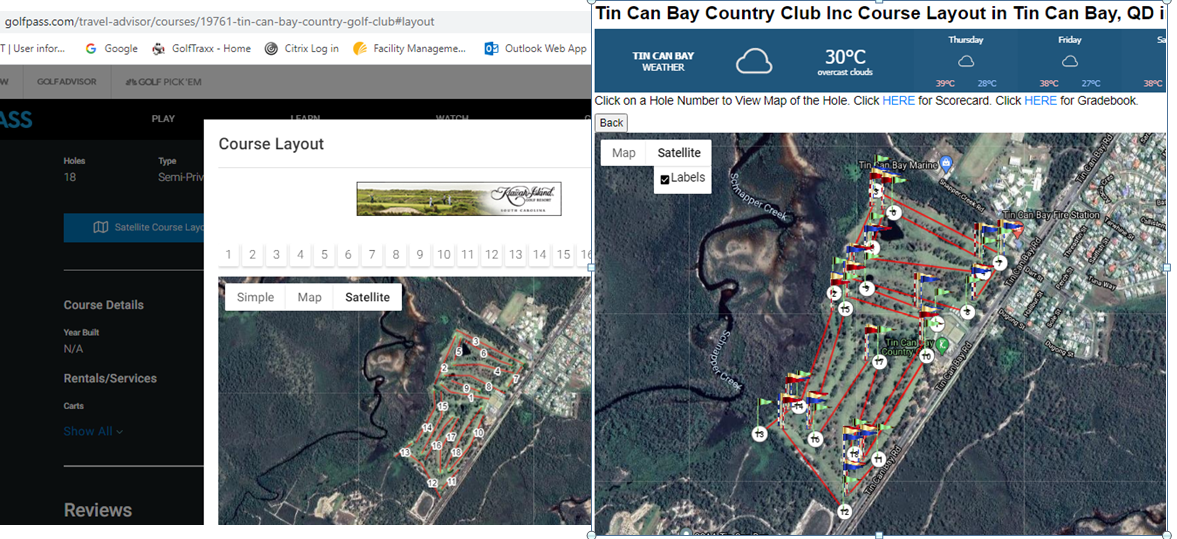Open the GOLF PICK 'EM nav item

tap(162, 82)
